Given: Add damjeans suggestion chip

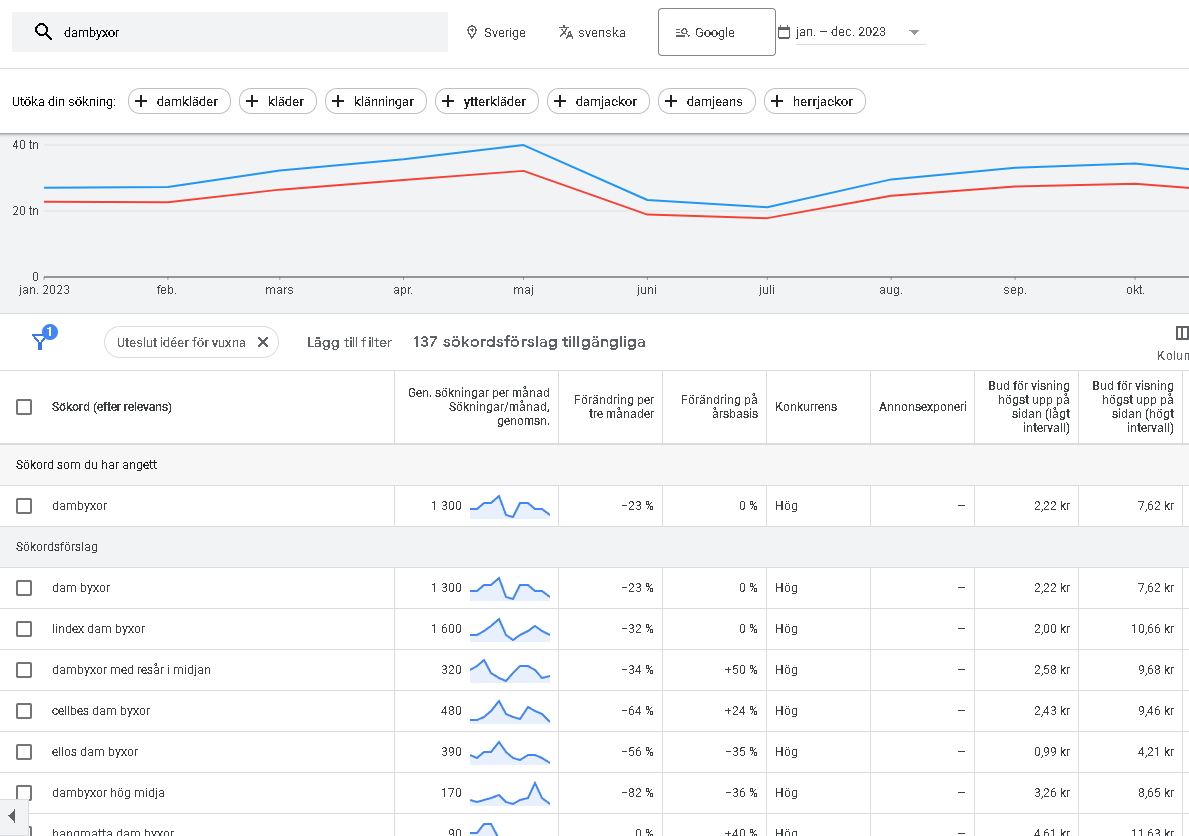Looking at the screenshot, I should coord(706,101).
